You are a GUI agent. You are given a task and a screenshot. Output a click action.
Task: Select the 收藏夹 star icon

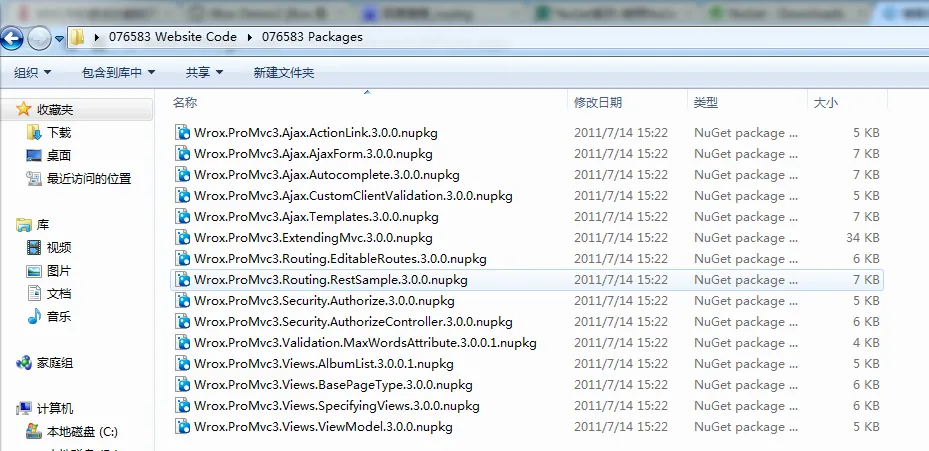click(23, 108)
